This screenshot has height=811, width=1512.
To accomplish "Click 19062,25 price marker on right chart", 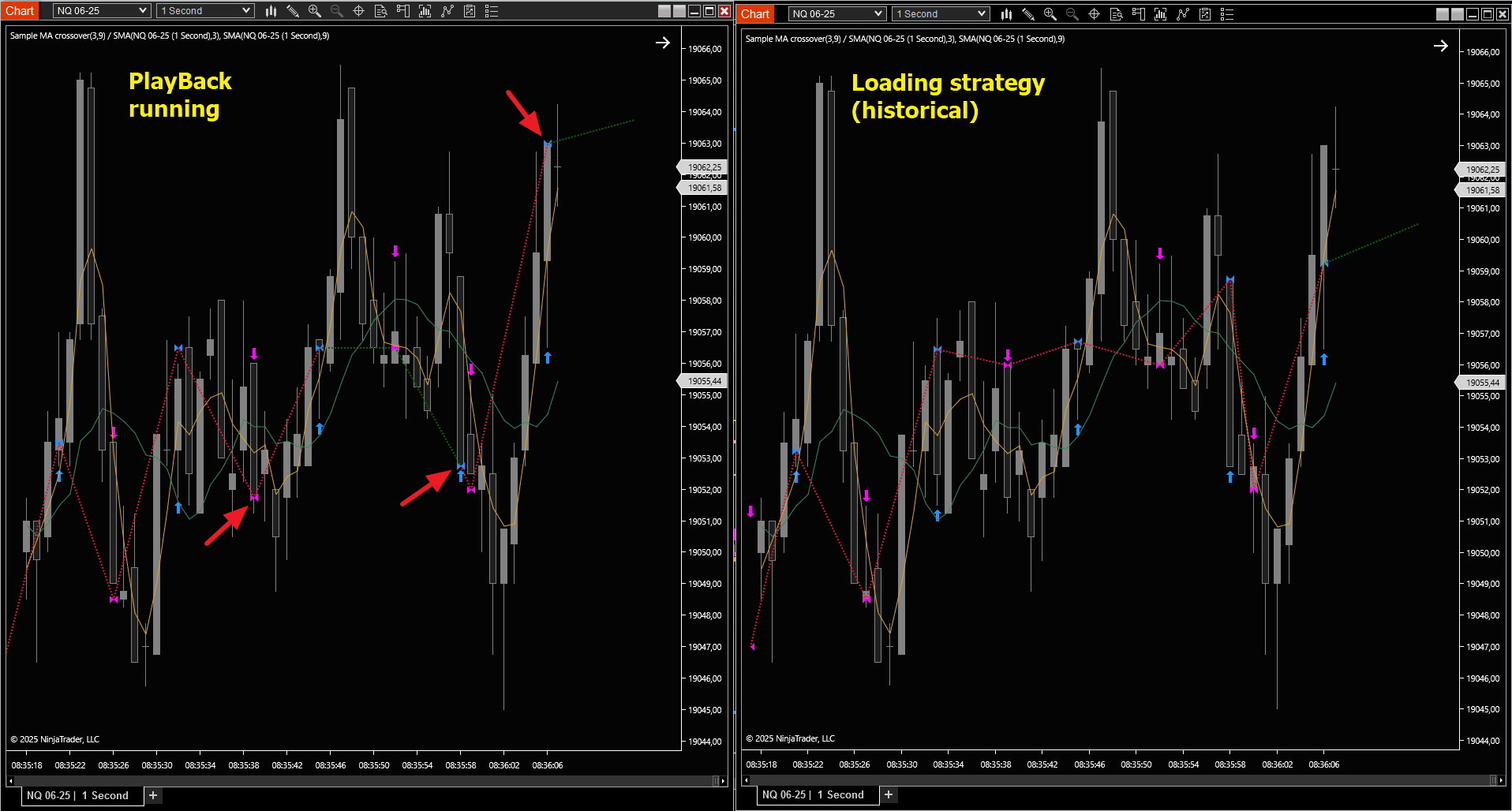I will click(1480, 170).
